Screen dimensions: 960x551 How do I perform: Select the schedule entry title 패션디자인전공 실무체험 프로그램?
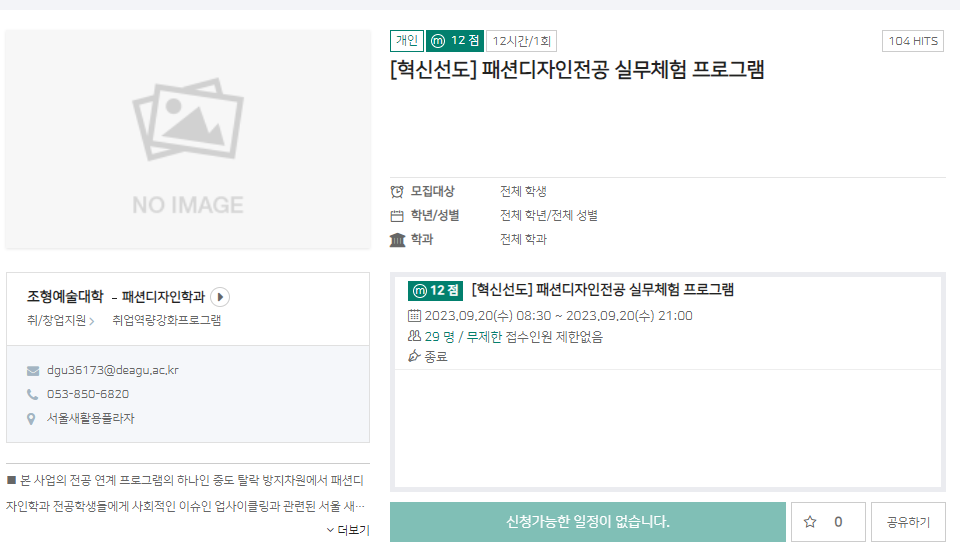tap(602, 290)
